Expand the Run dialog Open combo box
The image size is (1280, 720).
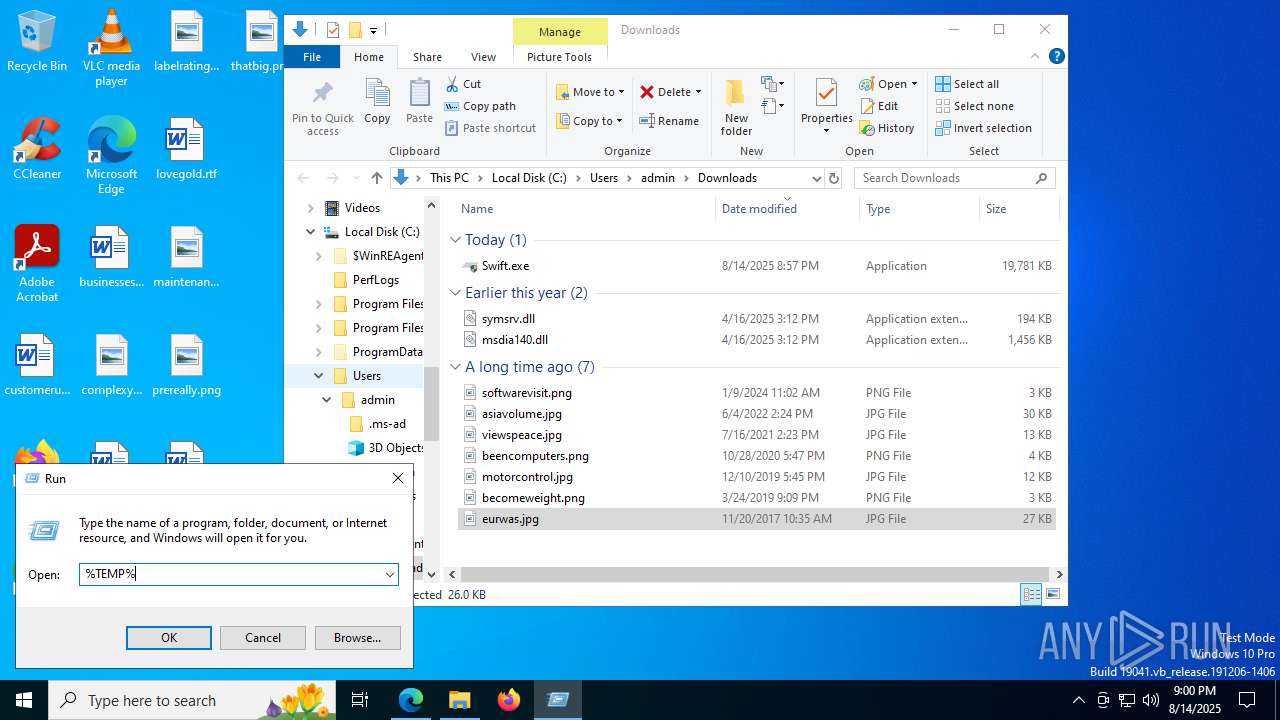click(389, 574)
